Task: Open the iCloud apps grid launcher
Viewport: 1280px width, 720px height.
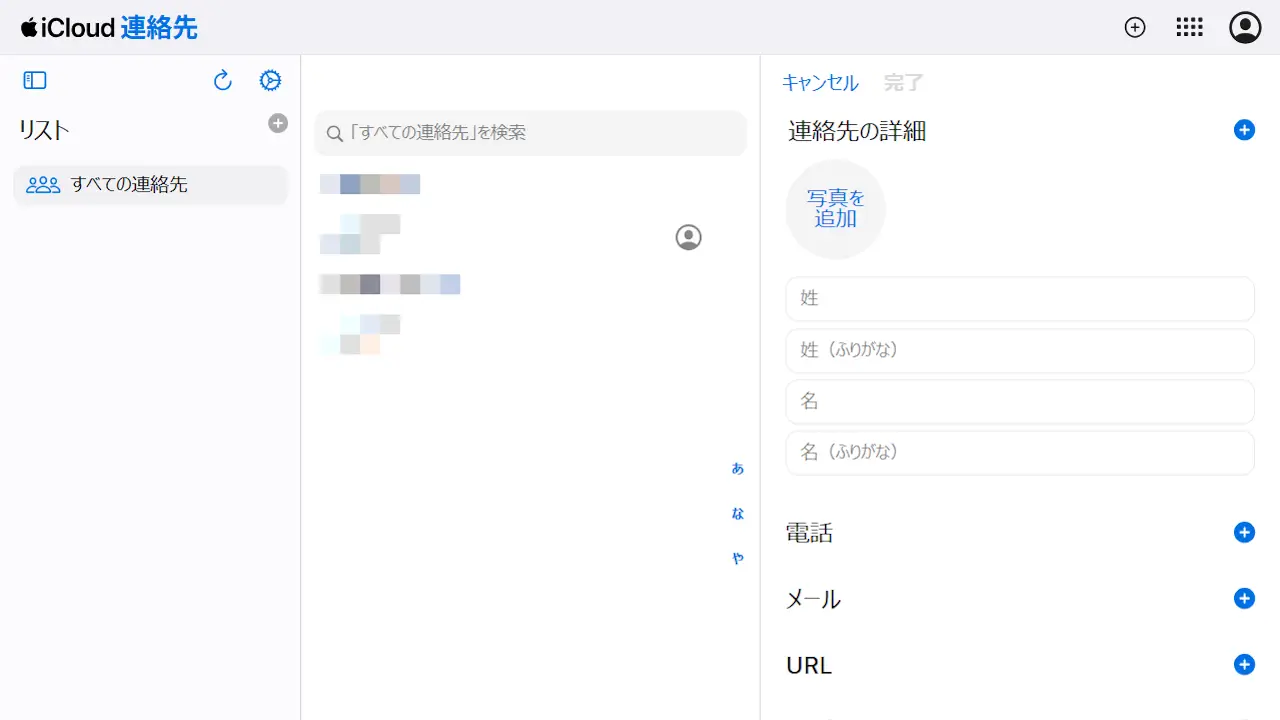Action: pyautogui.click(x=1189, y=28)
